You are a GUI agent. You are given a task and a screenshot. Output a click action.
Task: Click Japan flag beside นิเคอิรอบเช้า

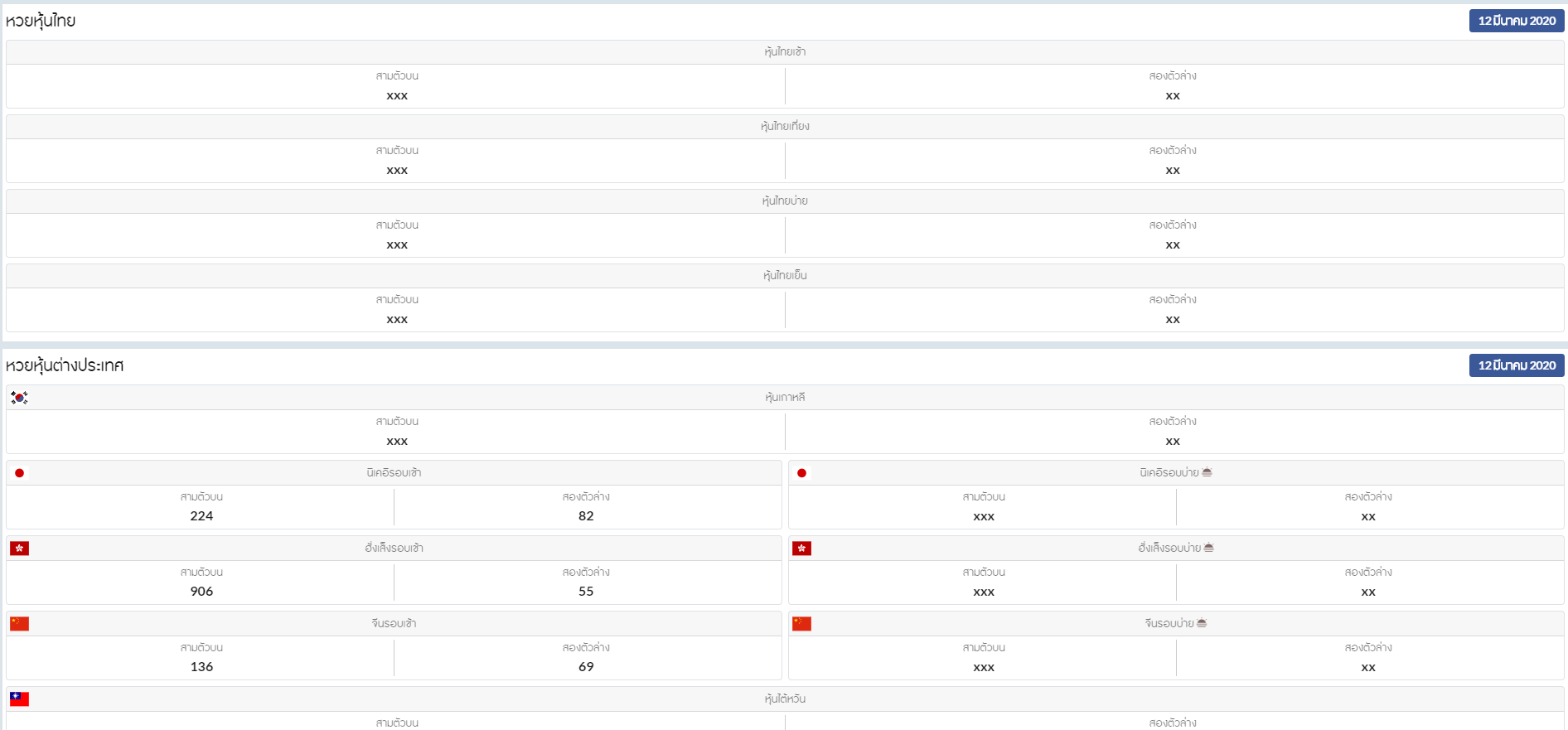click(19, 473)
